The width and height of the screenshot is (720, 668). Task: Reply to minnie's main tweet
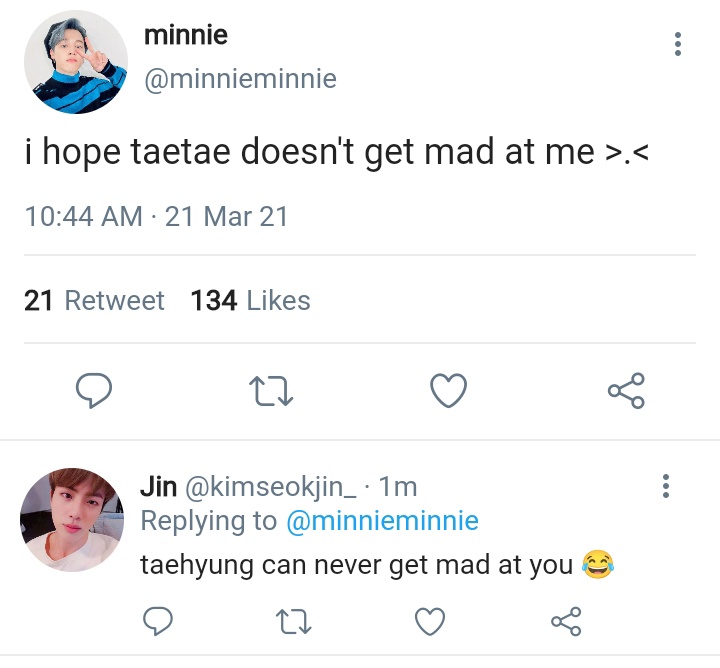[x=94, y=390]
